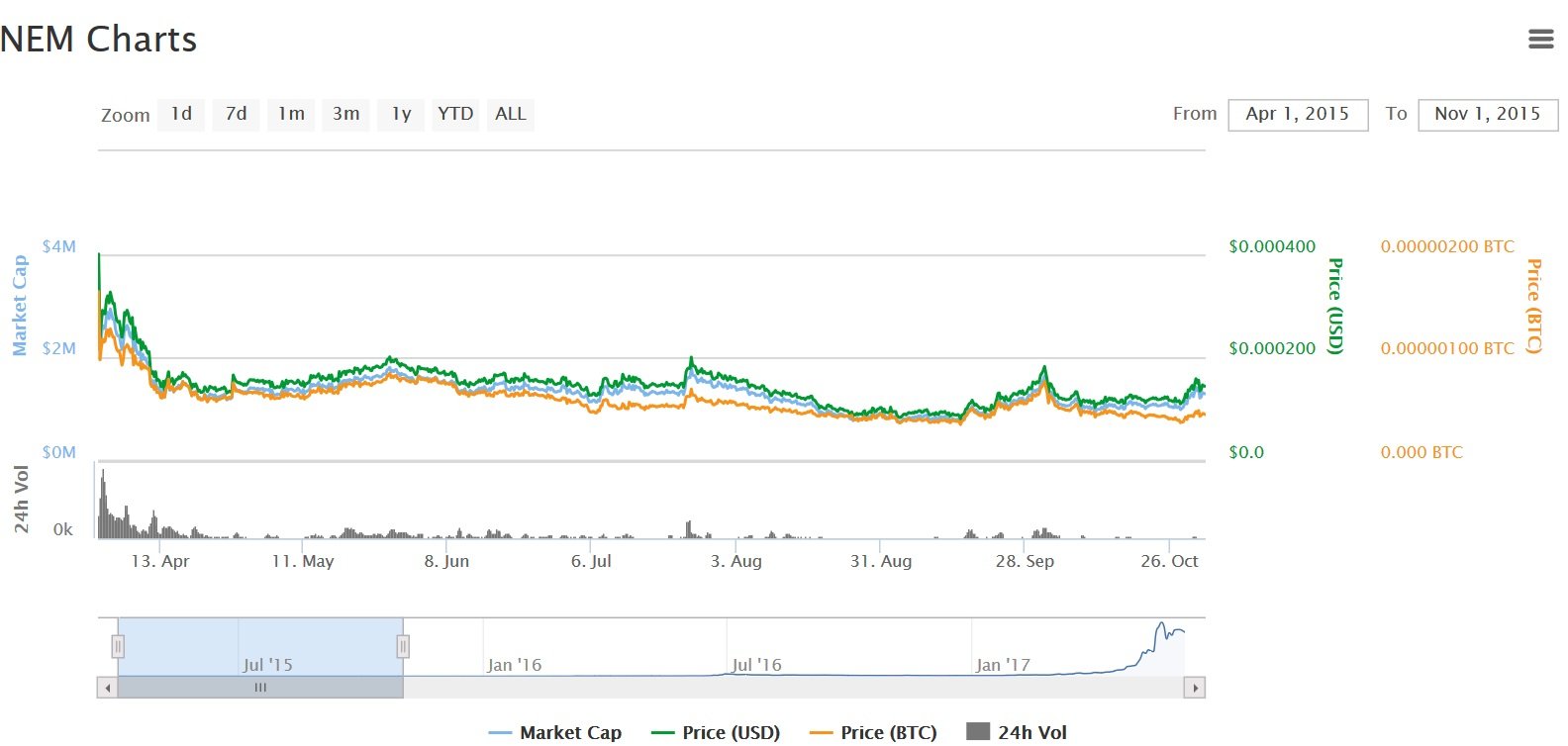Toggle Market Cap series in legend
Viewport: 1568px width, 746px height.
pyautogui.click(x=555, y=732)
